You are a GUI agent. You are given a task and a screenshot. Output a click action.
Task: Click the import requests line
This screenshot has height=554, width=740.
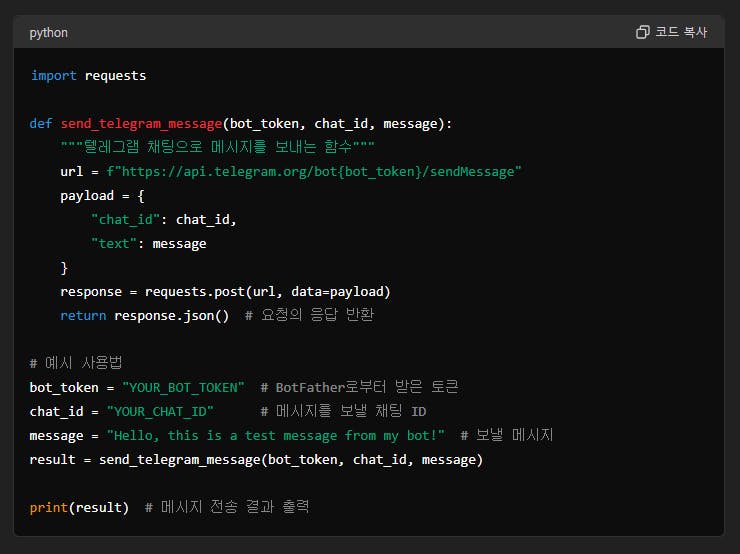coord(88,75)
